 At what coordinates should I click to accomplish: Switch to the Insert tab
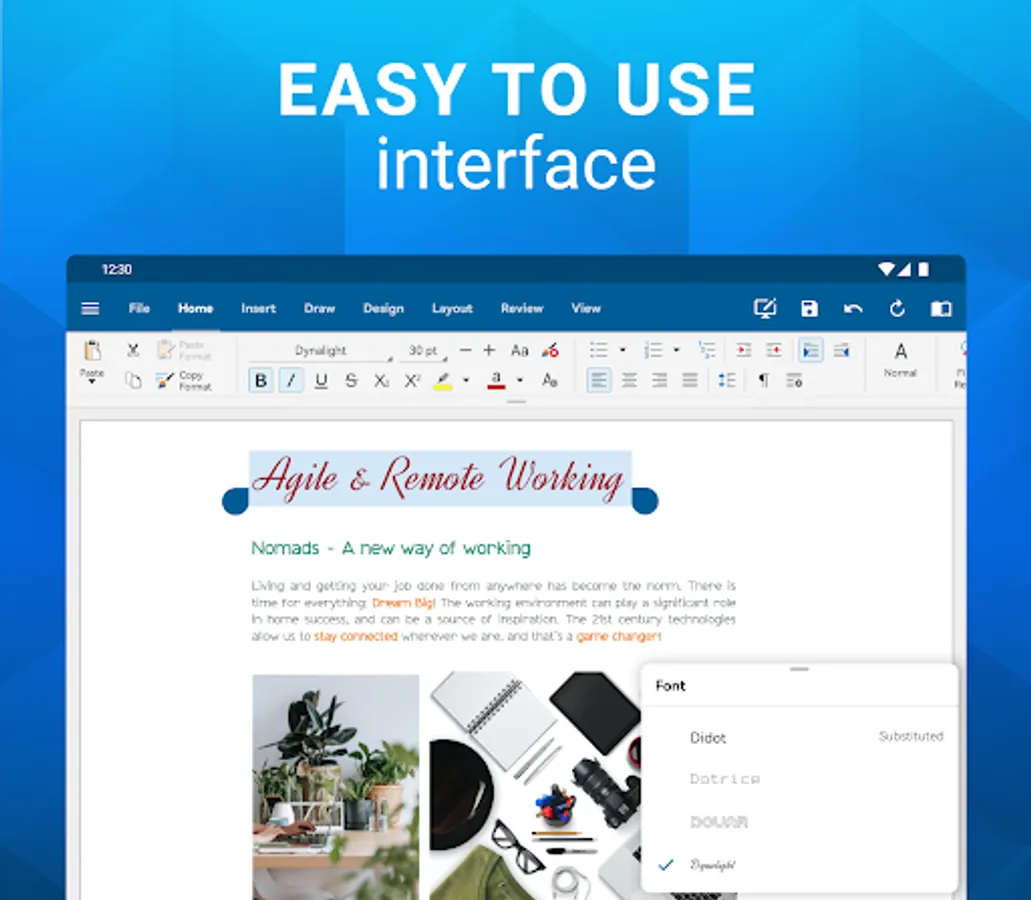click(258, 308)
